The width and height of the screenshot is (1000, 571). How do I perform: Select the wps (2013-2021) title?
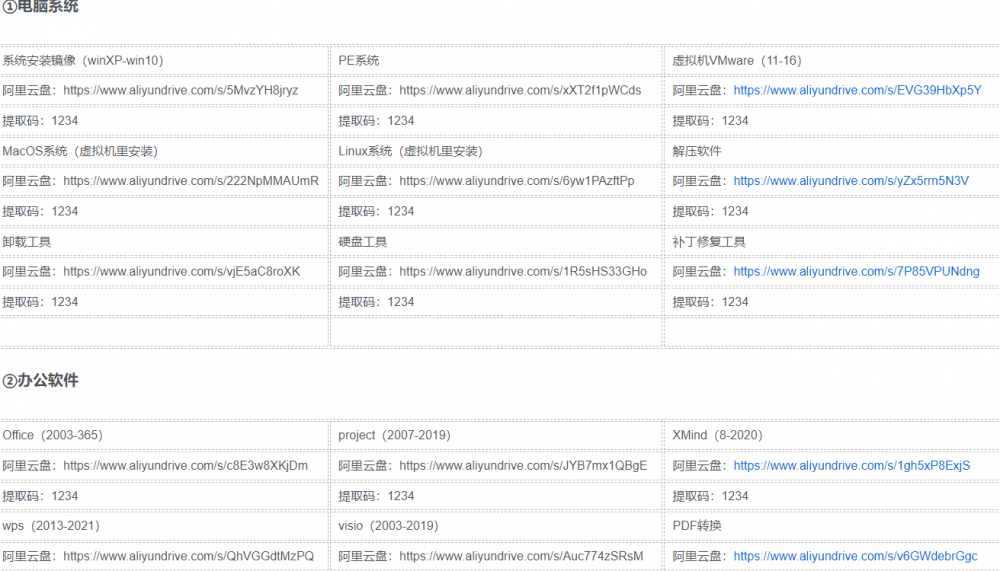click(x=51, y=526)
